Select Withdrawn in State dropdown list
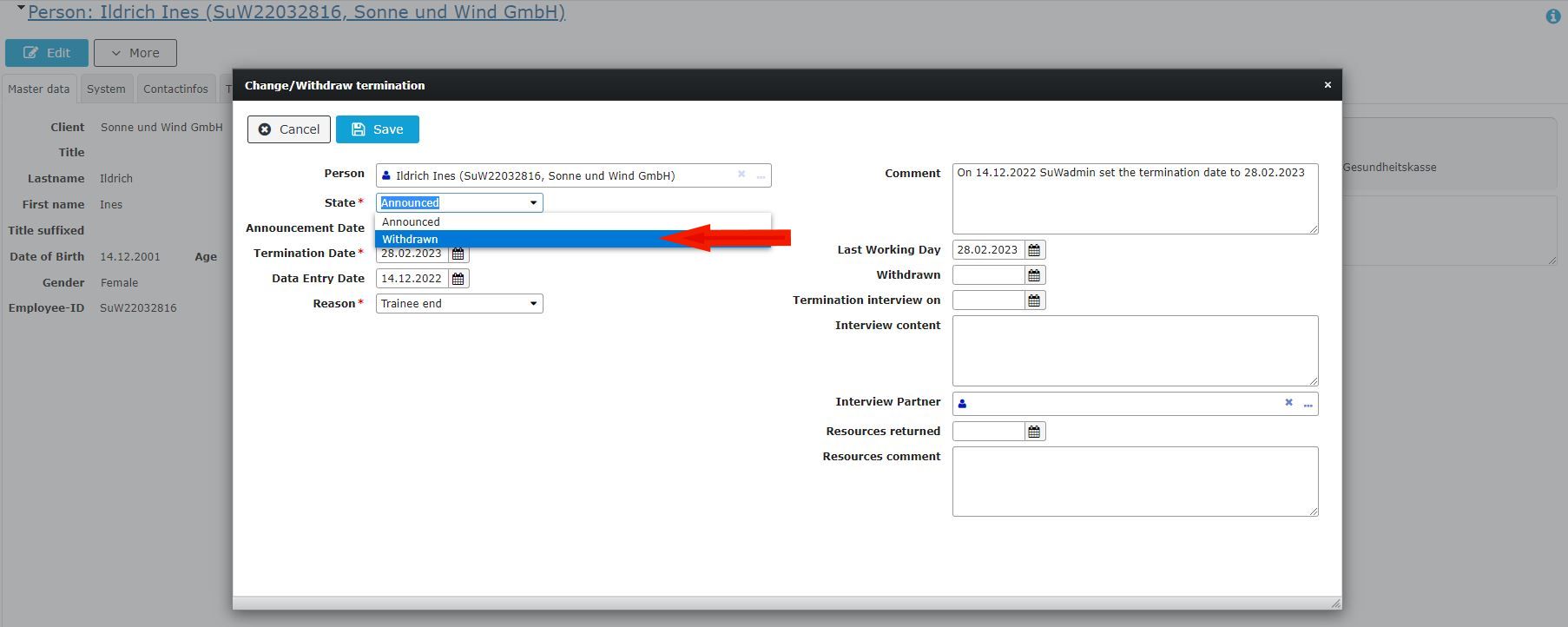Image resolution: width=1568 pixels, height=627 pixels. [572, 239]
